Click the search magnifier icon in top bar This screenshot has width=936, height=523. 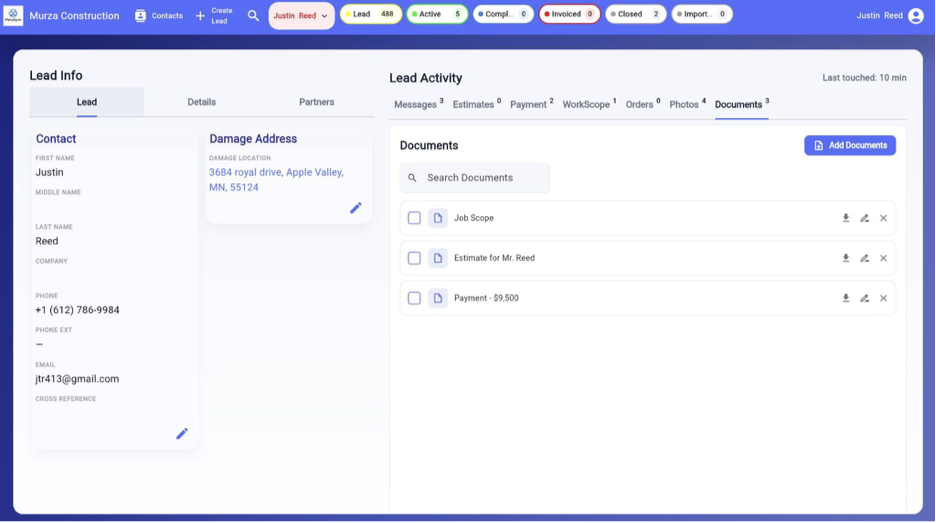coord(253,16)
